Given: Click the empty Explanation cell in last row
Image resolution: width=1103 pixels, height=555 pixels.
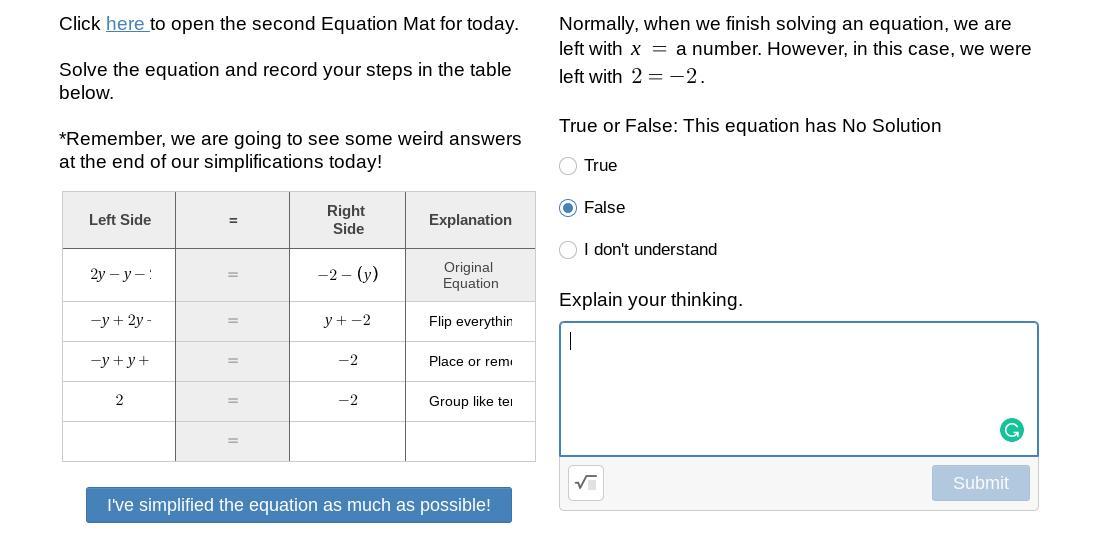Looking at the screenshot, I should tap(470, 441).
